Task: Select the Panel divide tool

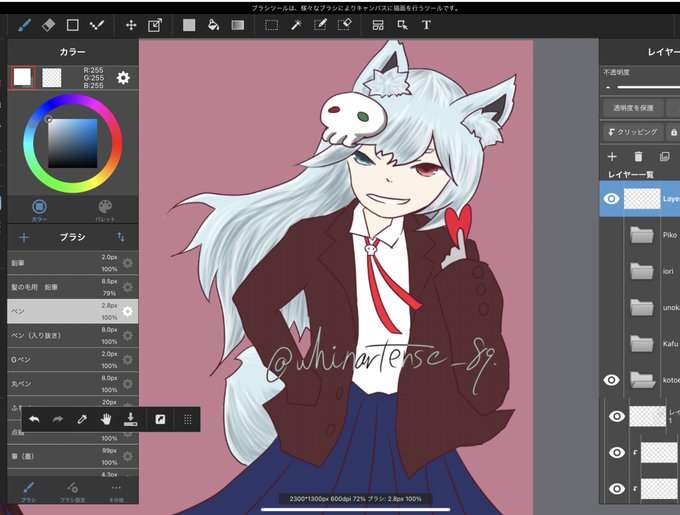Action: coord(378,25)
